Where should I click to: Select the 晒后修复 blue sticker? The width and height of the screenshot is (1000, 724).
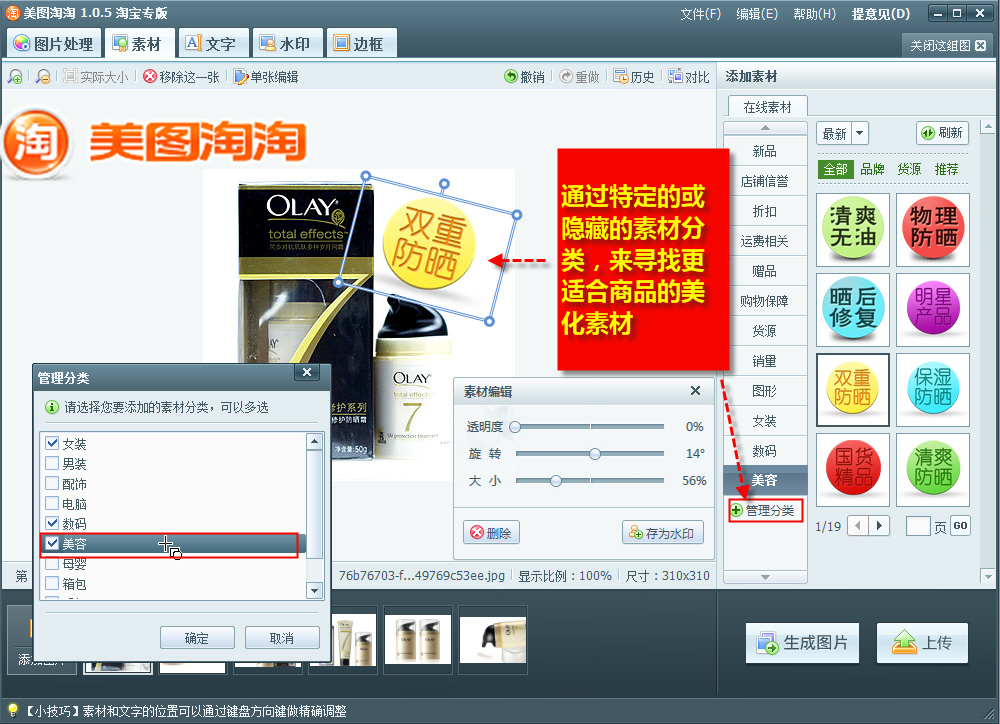(x=853, y=310)
